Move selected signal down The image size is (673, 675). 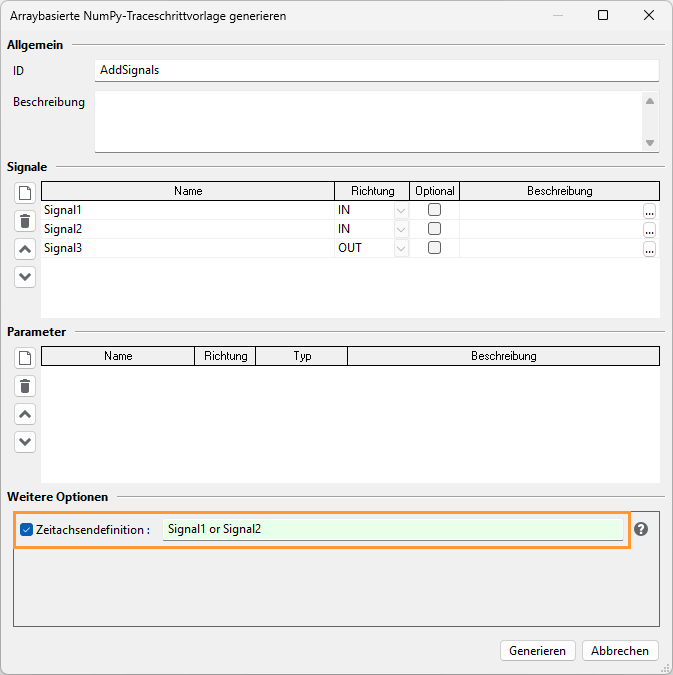[x=25, y=277]
